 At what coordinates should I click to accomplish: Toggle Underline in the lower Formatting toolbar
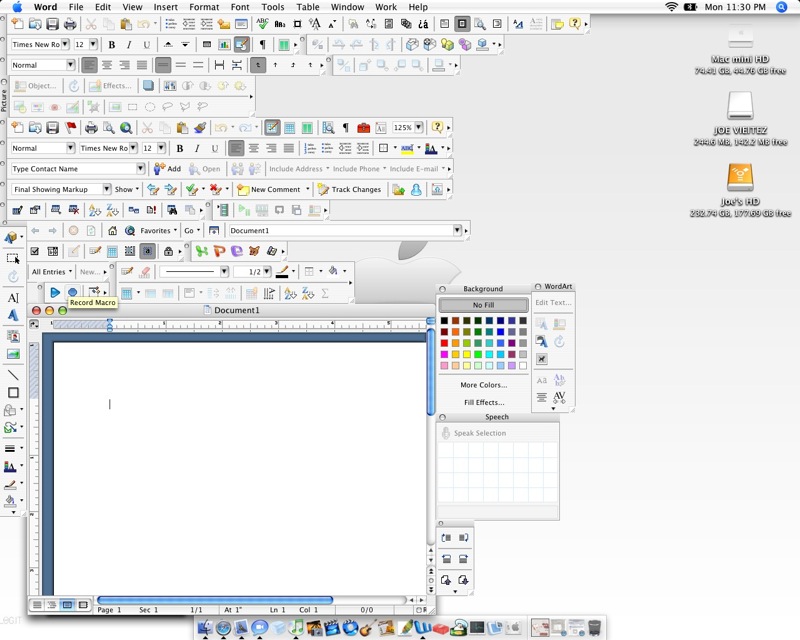point(215,149)
